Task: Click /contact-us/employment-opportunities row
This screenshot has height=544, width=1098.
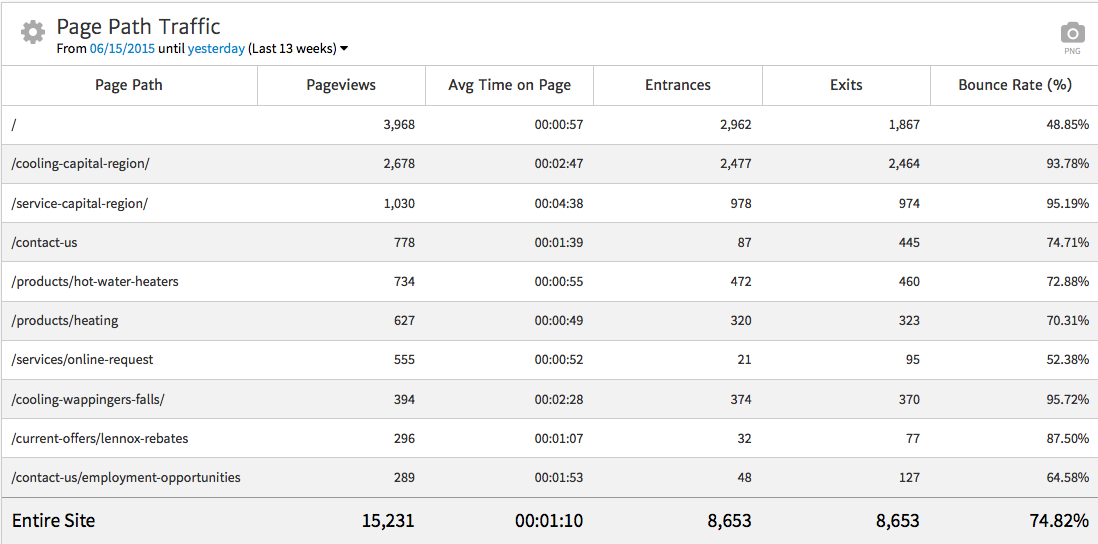Action: click(x=126, y=478)
